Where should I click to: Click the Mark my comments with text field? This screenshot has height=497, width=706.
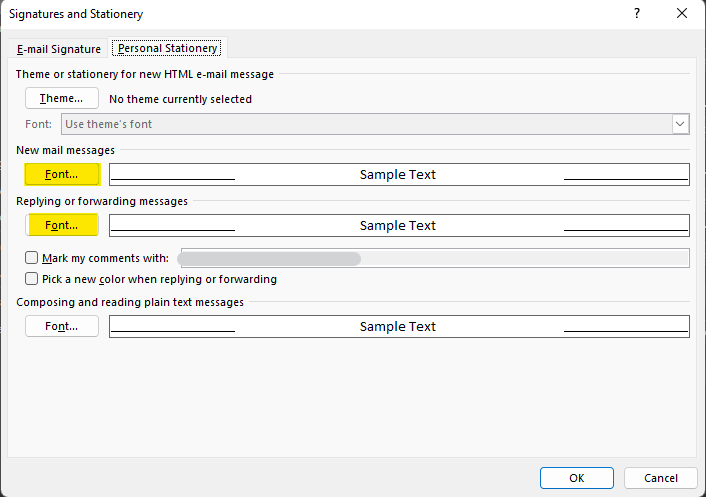click(x=435, y=258)
